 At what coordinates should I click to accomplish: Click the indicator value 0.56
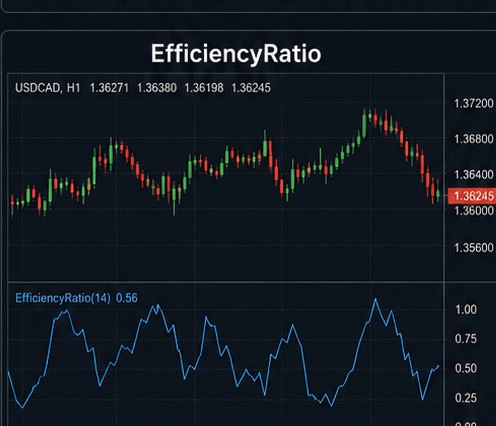[127, 298]
